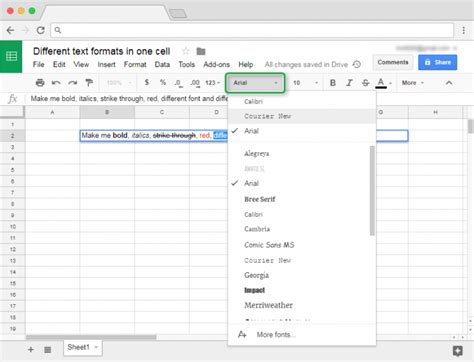Open the all sheets list icon
Screen dimensions: 474x362
click(x=48, y=349)
